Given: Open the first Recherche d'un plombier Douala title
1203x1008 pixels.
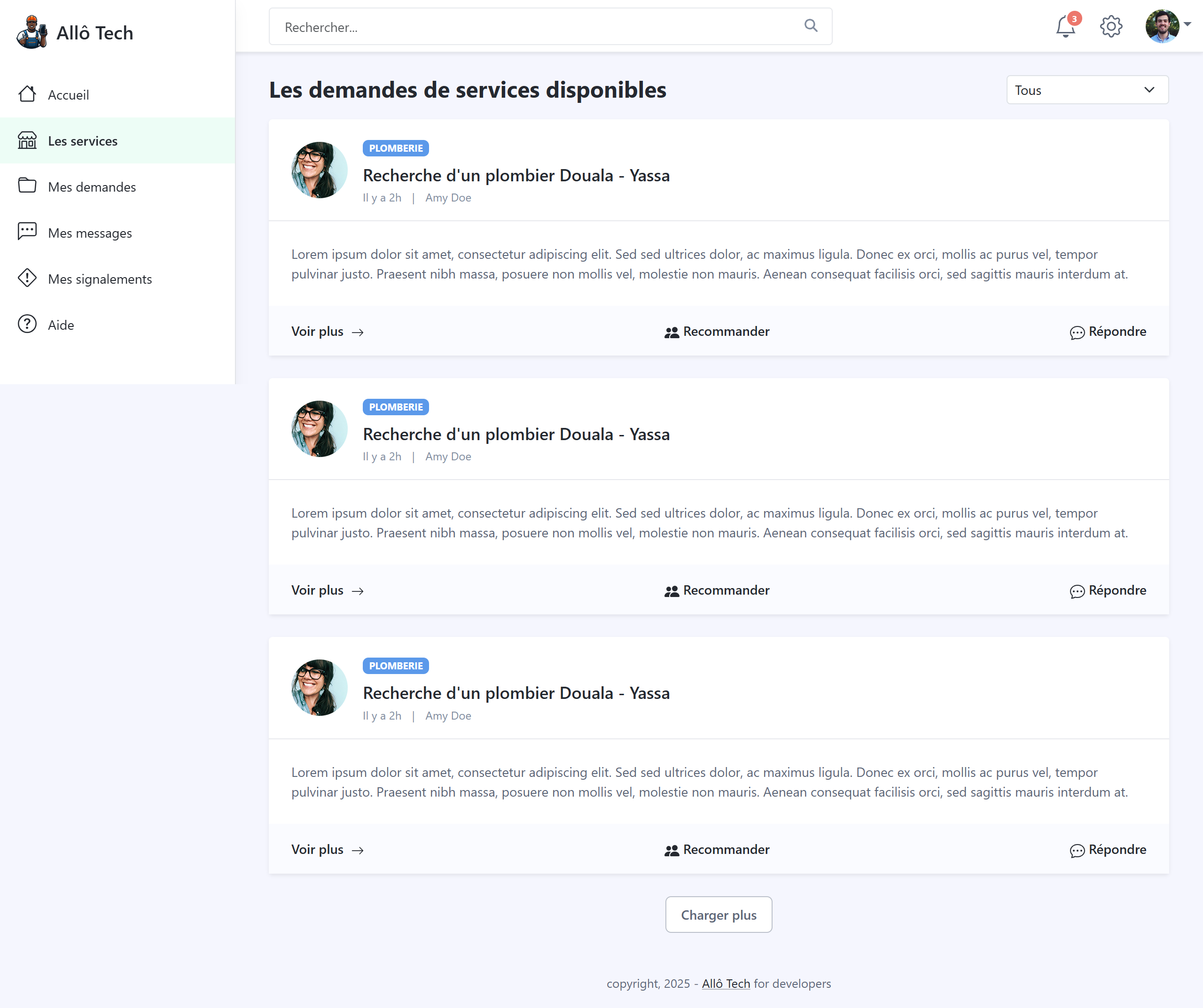Looking at the screenshot, I should click(516, 175).
